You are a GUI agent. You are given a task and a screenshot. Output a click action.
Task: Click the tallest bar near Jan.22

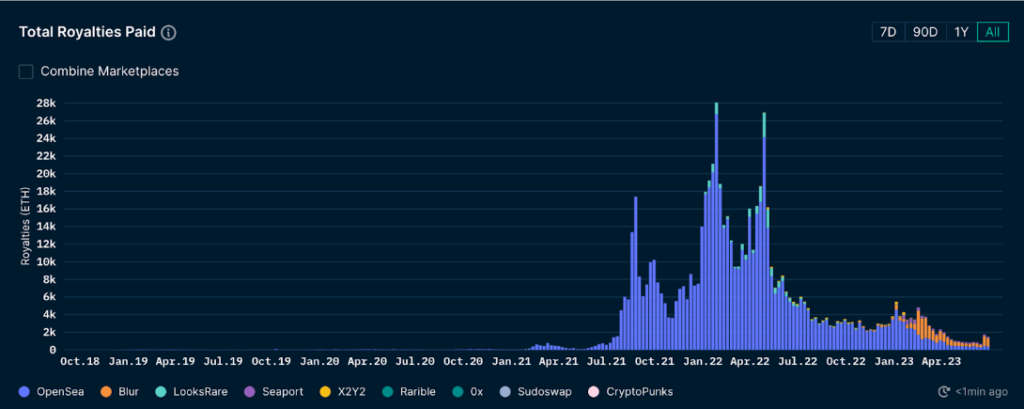point(716,230)
